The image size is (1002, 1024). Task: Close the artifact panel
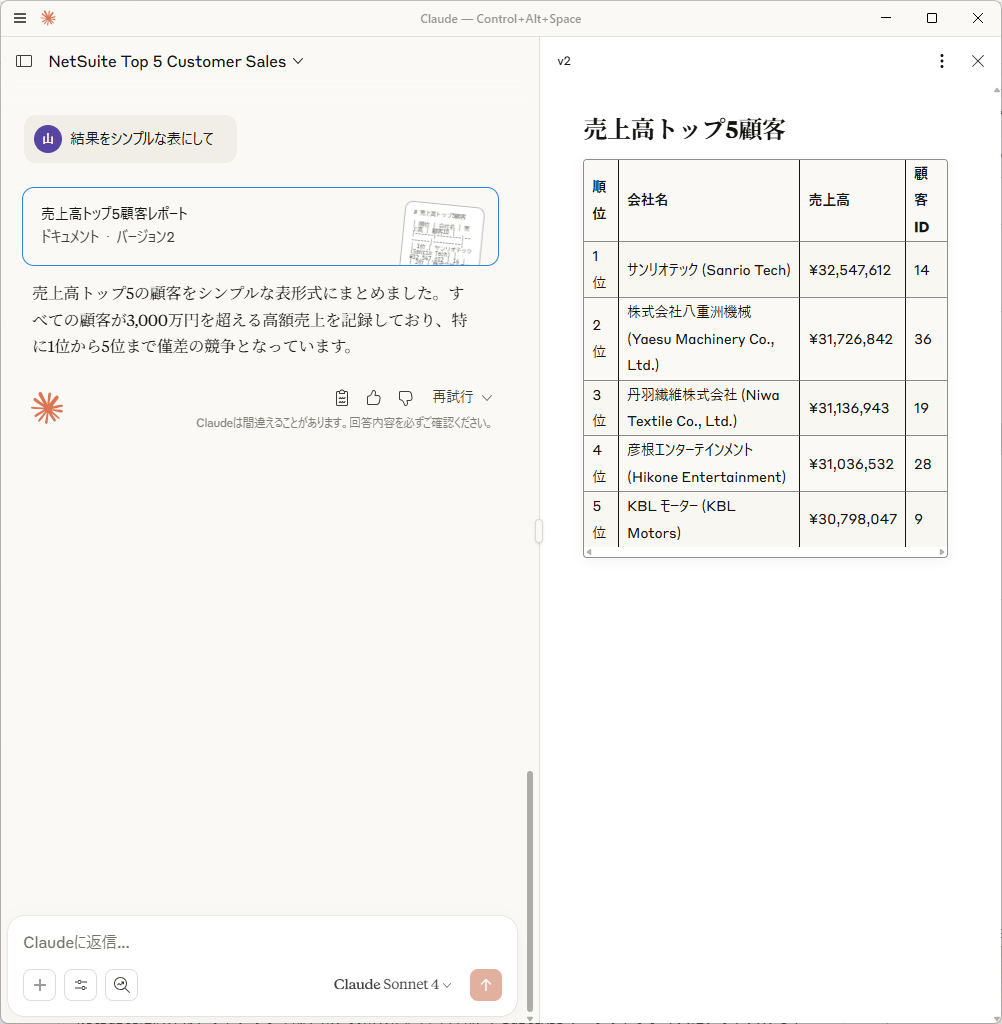tap(978, 61)
